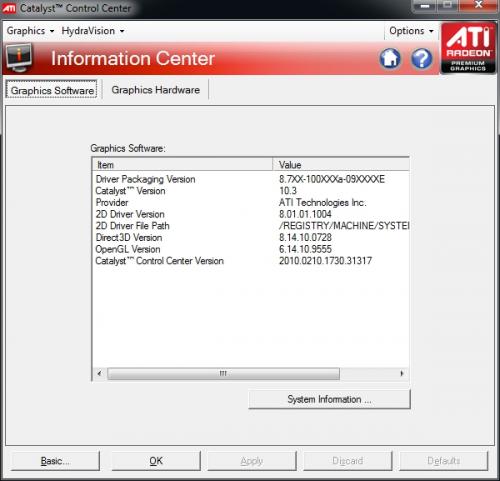Click the value 6.14.10.9555

(305, 249)
